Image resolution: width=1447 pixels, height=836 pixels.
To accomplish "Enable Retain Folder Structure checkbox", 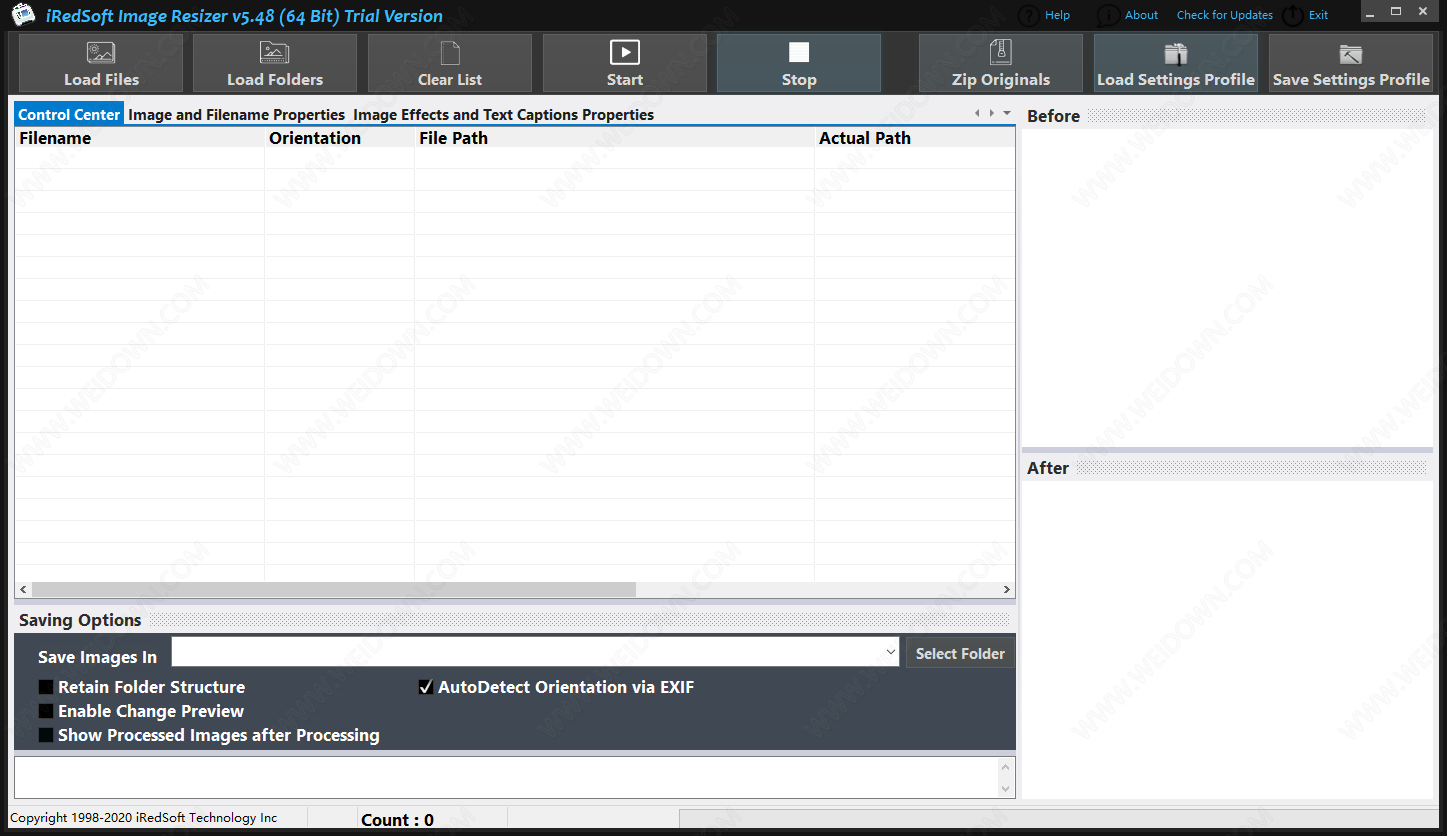I will [46, 687].
